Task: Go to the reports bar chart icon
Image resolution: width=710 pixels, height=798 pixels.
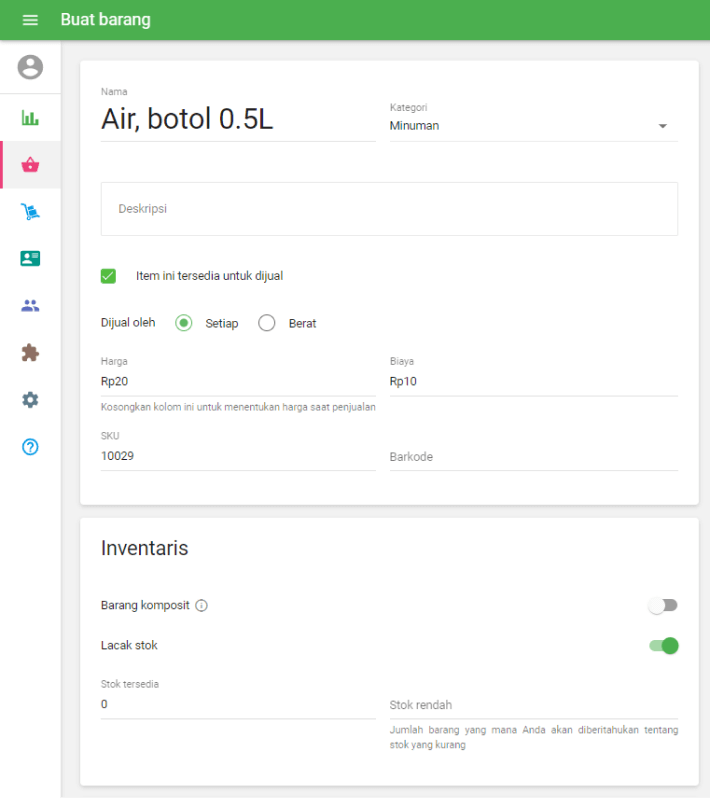Action: coord(30,118)
